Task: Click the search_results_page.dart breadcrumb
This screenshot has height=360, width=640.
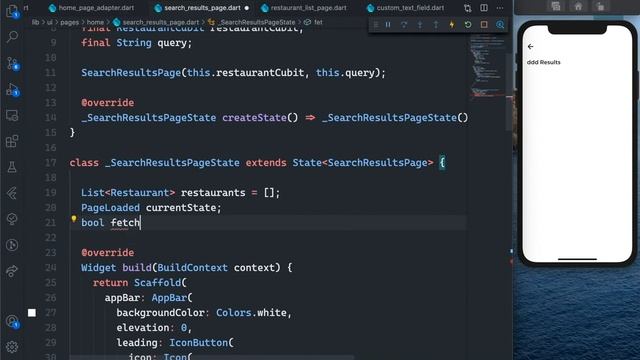Action: pos(160,22)
